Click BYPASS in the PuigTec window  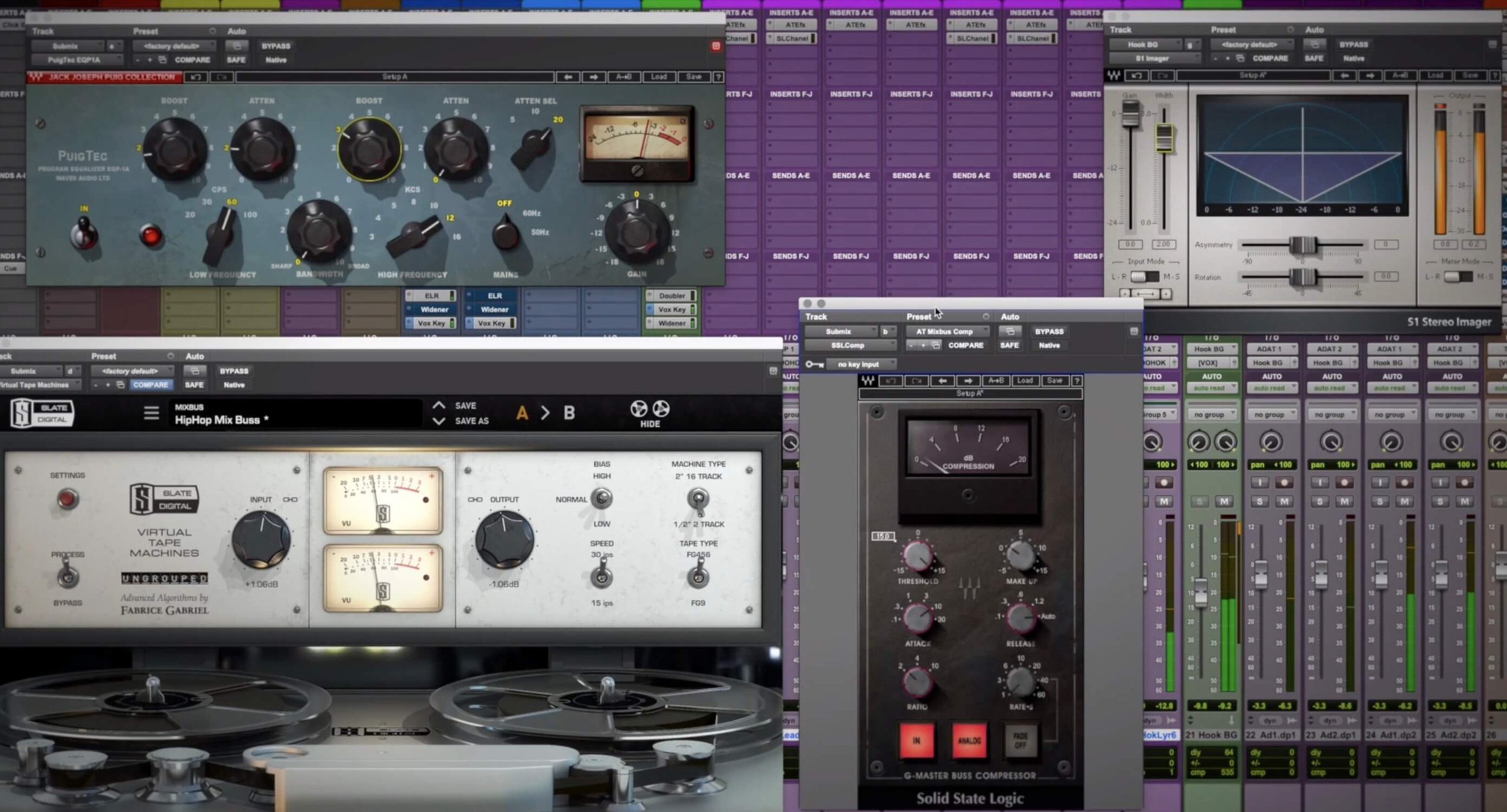point(276,46)
